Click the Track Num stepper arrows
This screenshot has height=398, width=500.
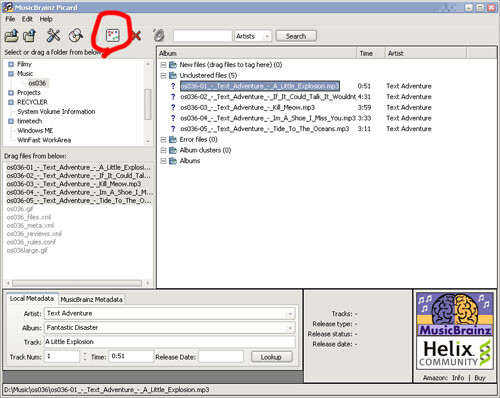point(85,357)
